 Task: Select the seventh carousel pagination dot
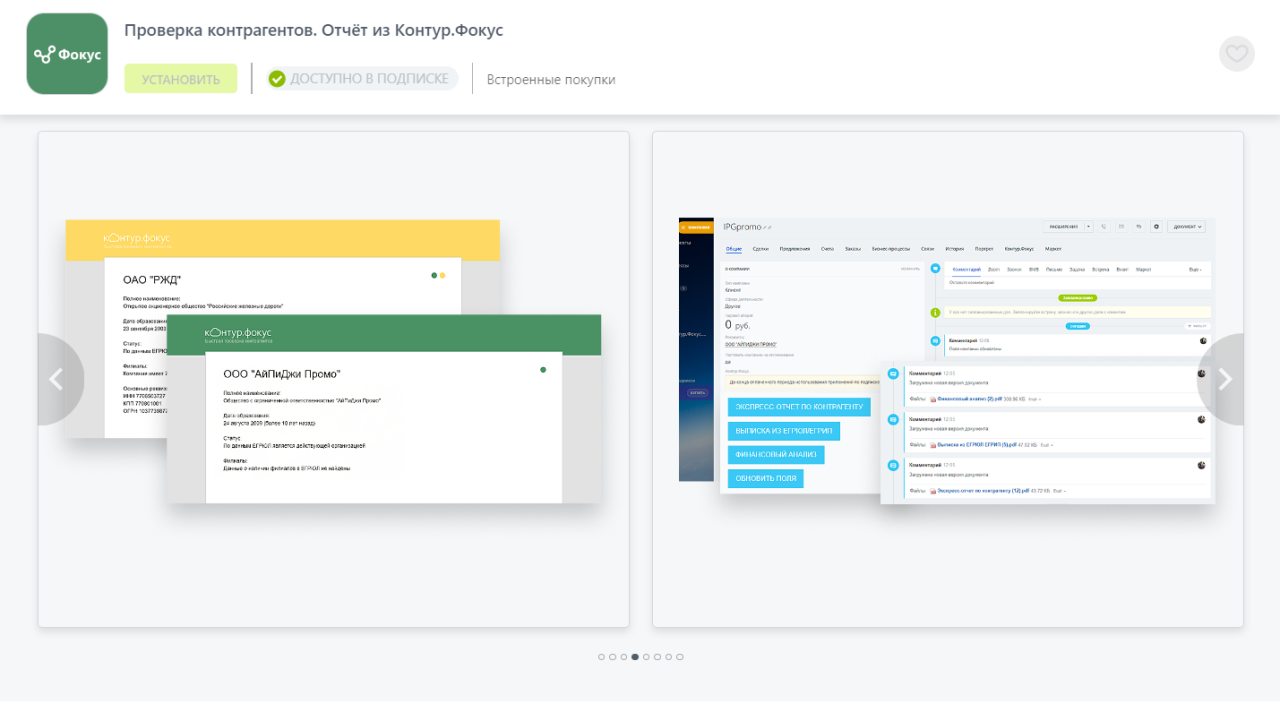point(669,657)
